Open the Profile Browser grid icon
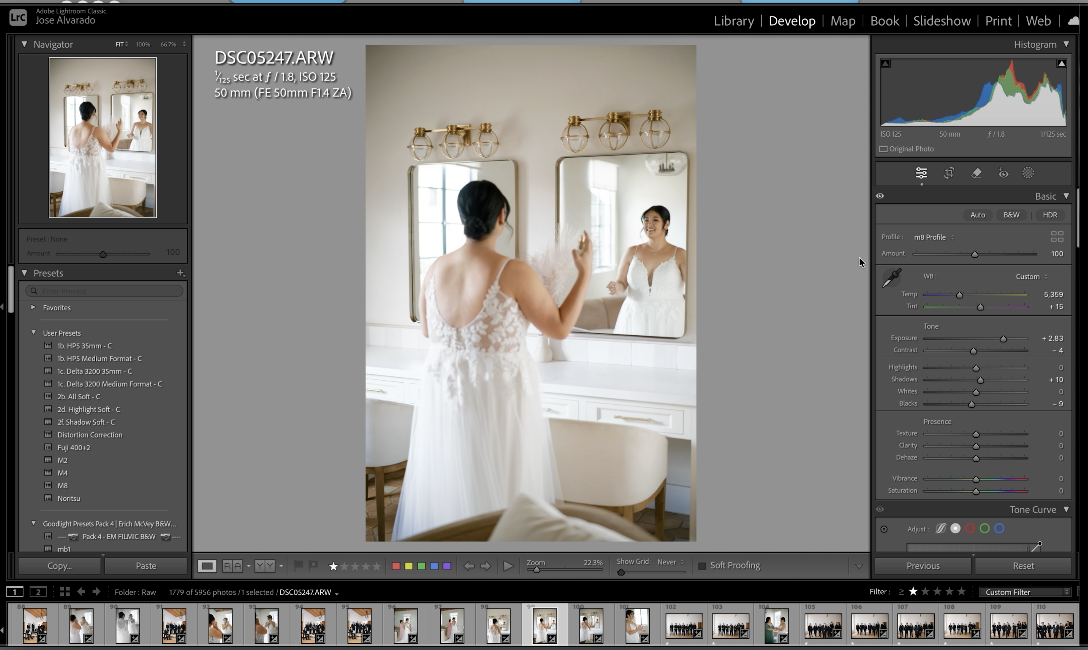Screen dimensions: 1088x650 pos(1057,237)
